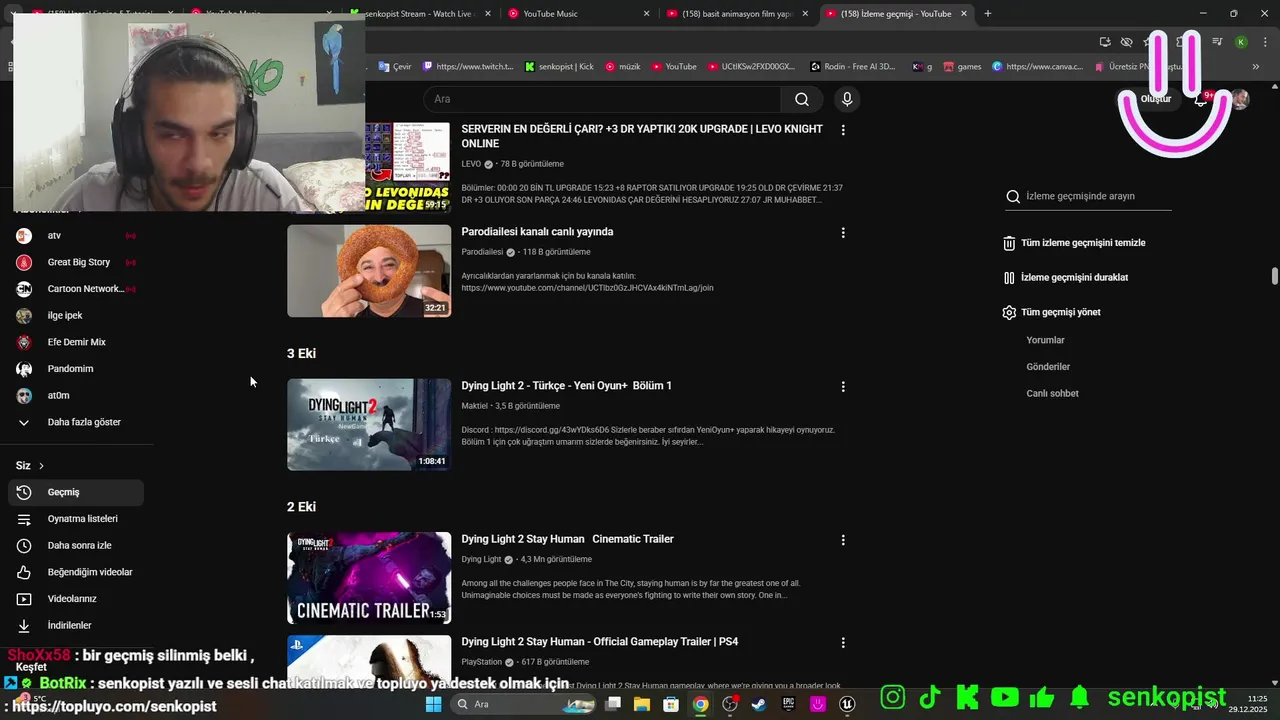Show hidden bookmarks with the overflow chevron
The image size is (1280, 720).
coord(1256,67)
